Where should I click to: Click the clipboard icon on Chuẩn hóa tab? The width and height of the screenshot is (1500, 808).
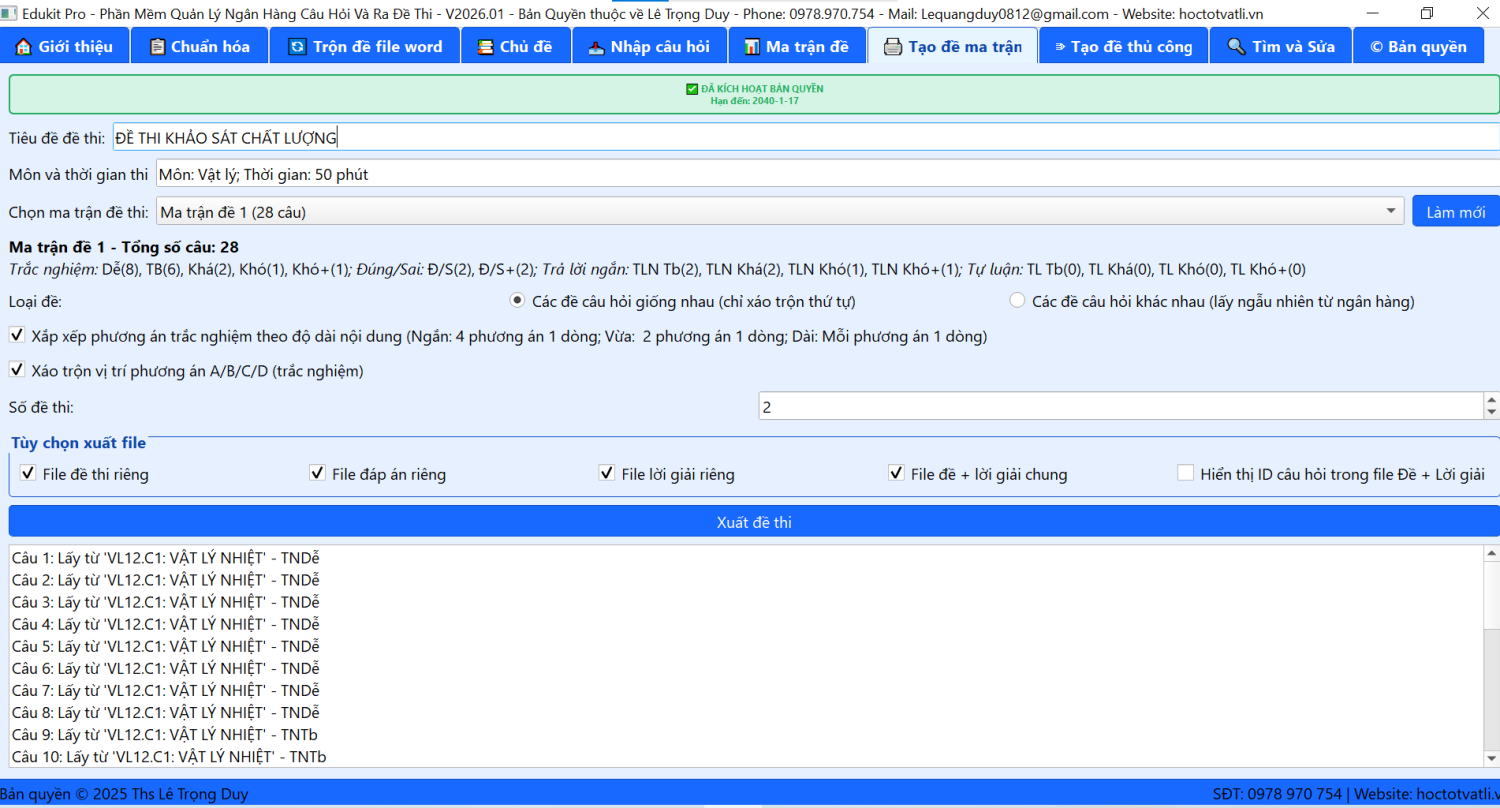click(x=157, y=47)
